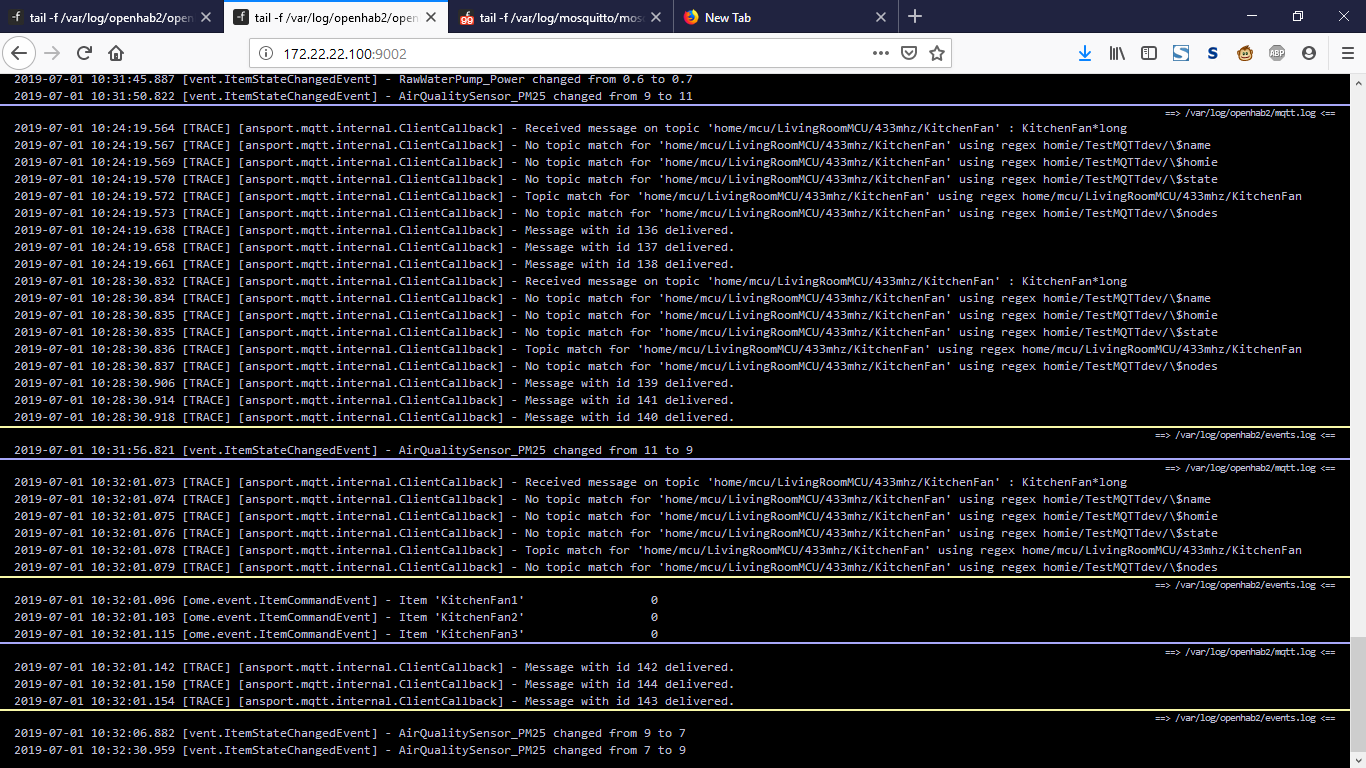Save page to Pocket icon
1366x768 pixels.
tap(909, 53)
